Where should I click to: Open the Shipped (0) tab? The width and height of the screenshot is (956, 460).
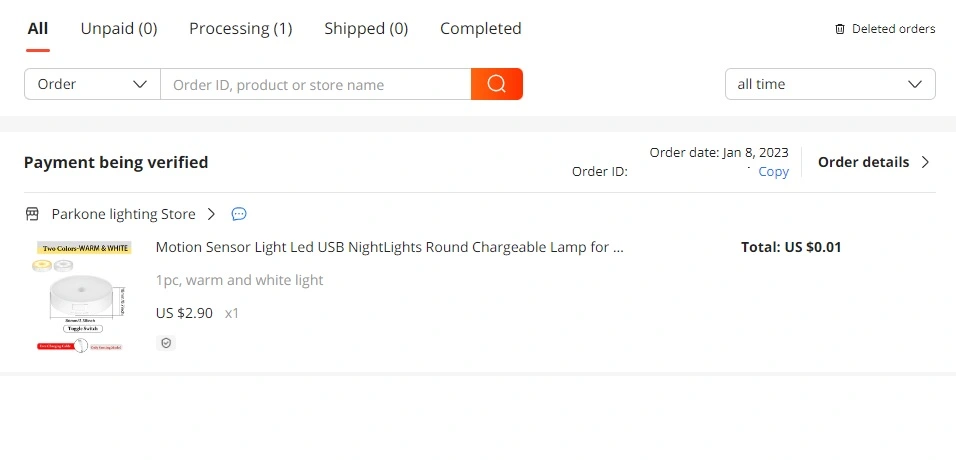pyautogui.click(x=366, y=29)
